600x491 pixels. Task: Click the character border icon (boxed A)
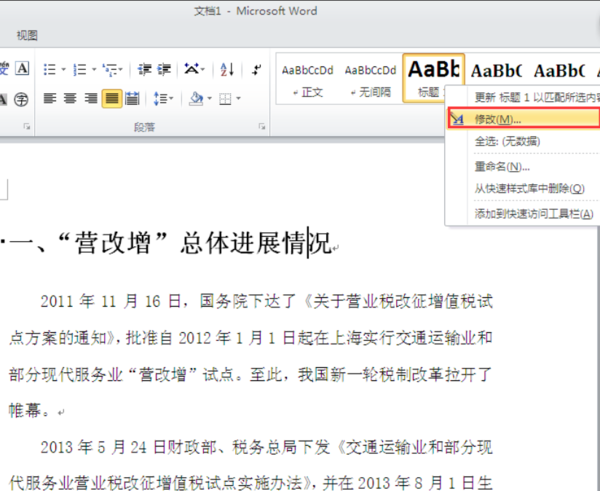22,69
